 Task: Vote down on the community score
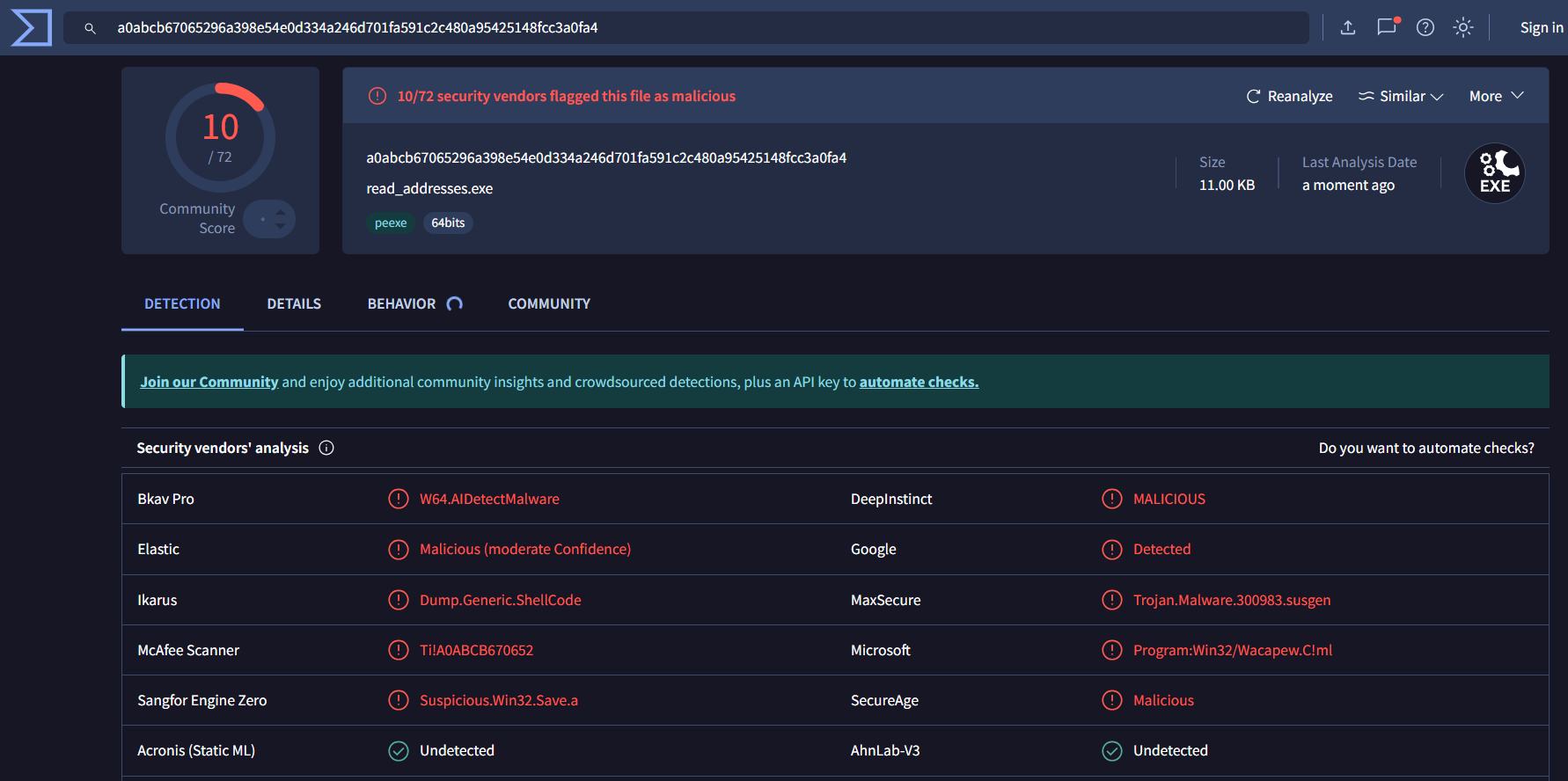(x=280, y=226)
